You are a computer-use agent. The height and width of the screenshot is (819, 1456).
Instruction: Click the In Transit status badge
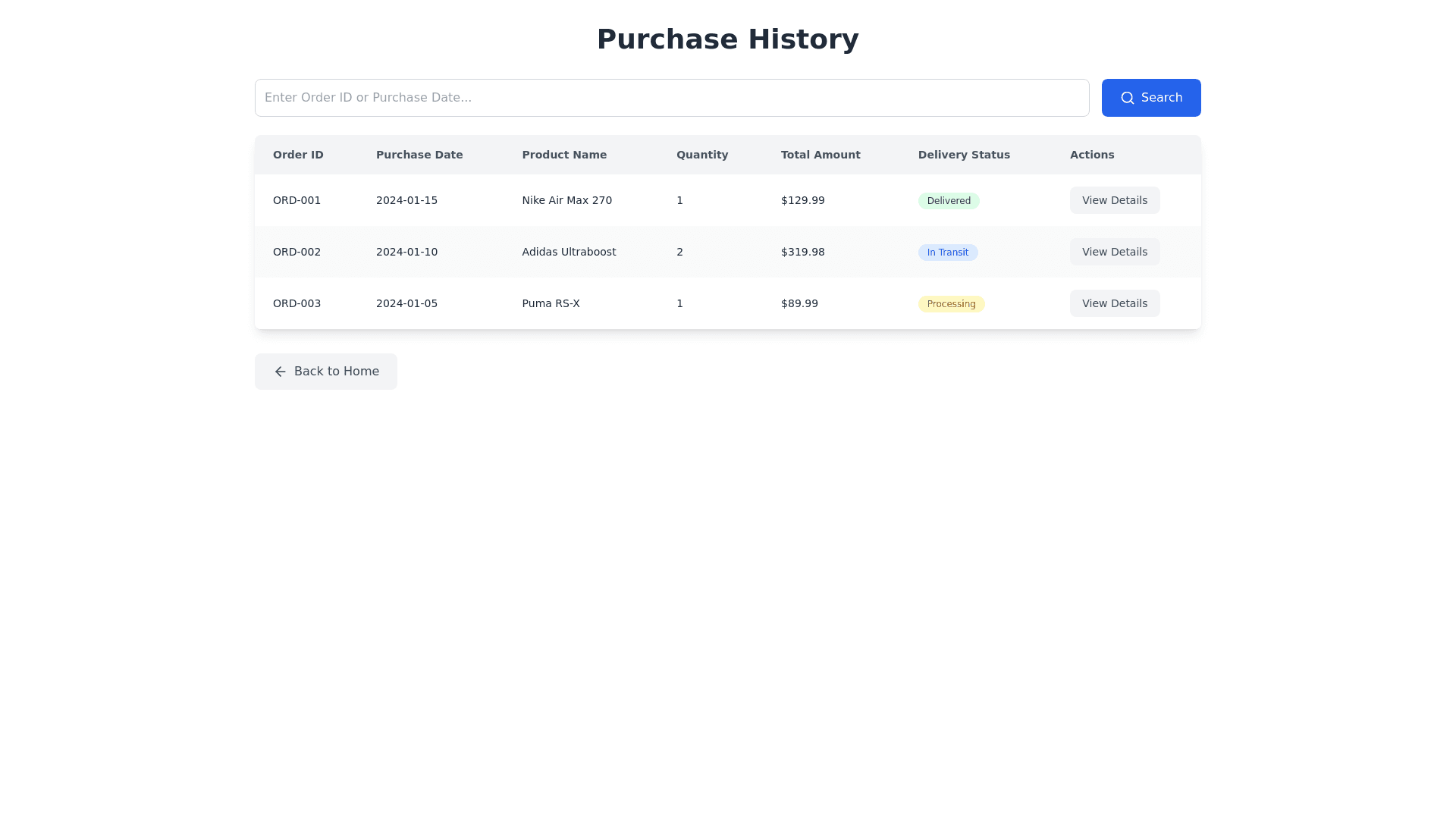point(947,253)
